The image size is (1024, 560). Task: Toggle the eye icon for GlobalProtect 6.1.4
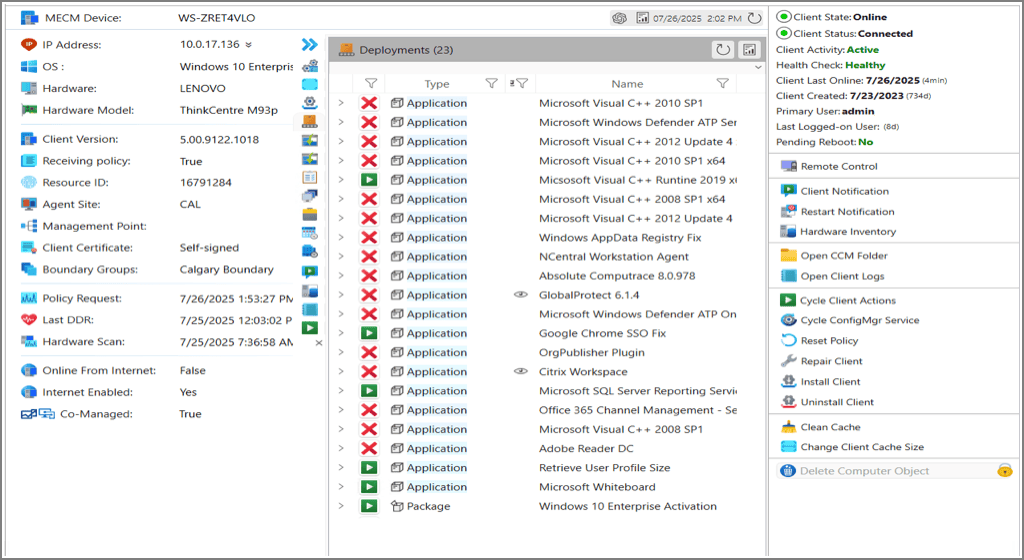(520, 295)
